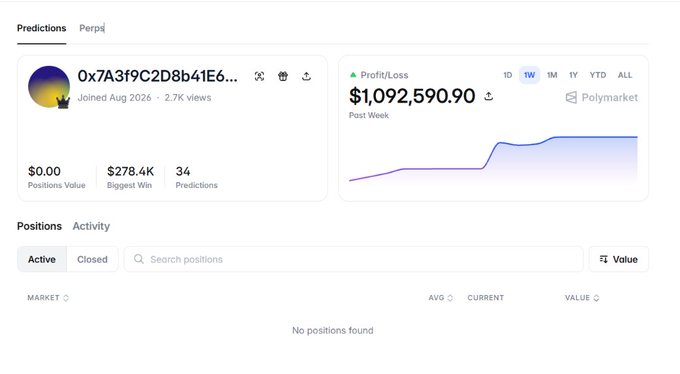
Task: Sort by MARKET column
Action: click(x=48, y=298)
